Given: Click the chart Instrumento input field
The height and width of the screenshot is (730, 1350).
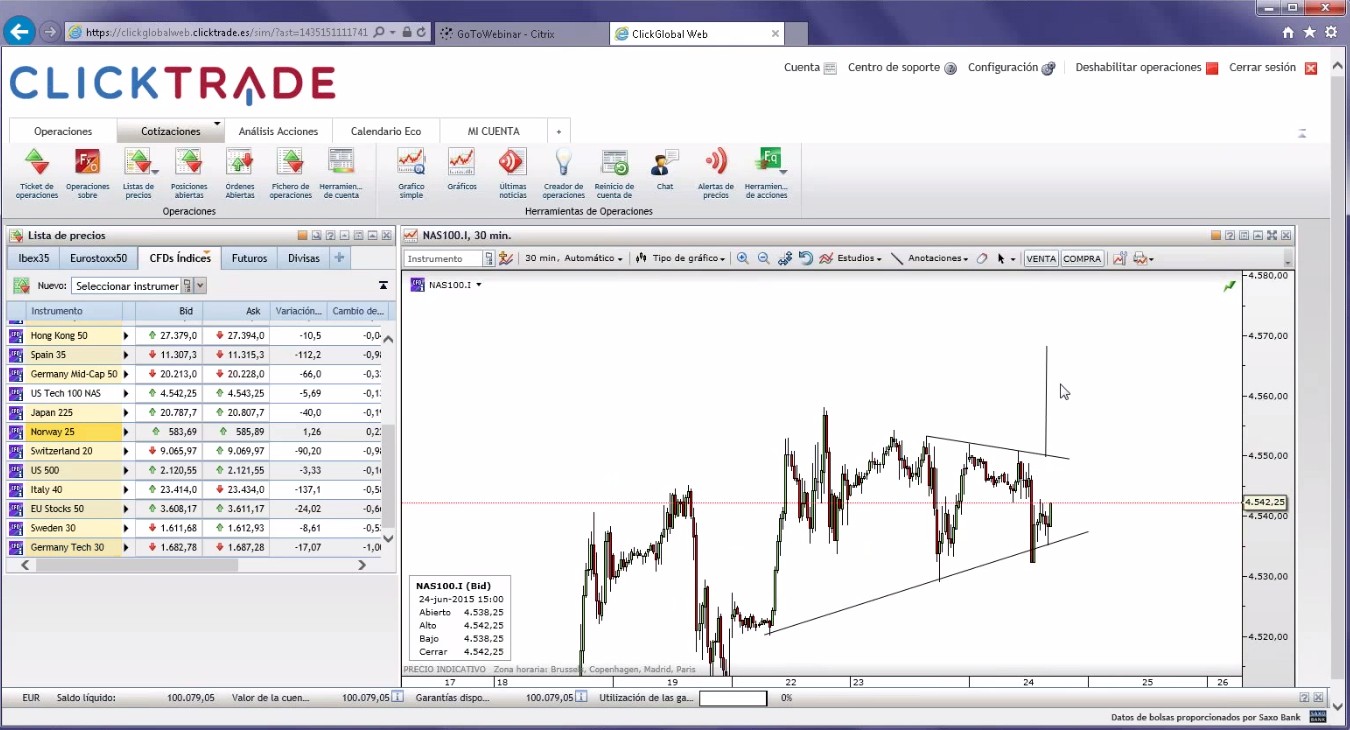Looking at the screenshot, I should click(444, 258).
